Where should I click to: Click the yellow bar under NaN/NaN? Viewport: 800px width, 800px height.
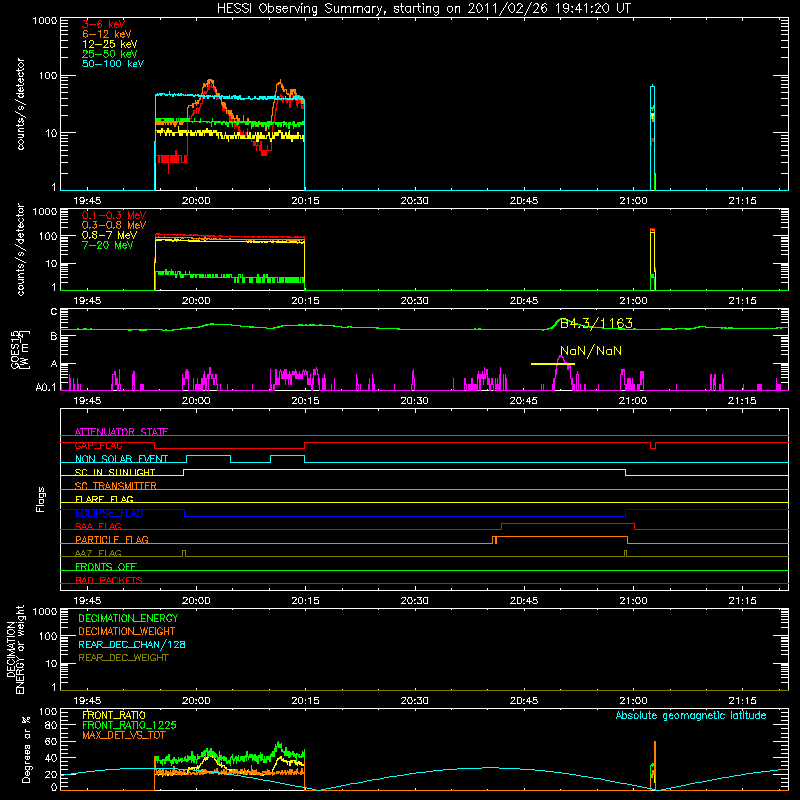tap(553, 364)
